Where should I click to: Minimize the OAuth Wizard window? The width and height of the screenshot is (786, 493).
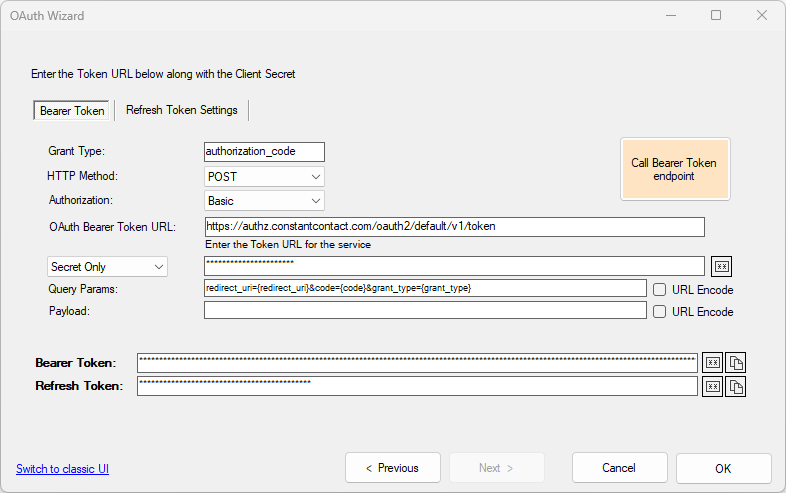coord(670,15)
